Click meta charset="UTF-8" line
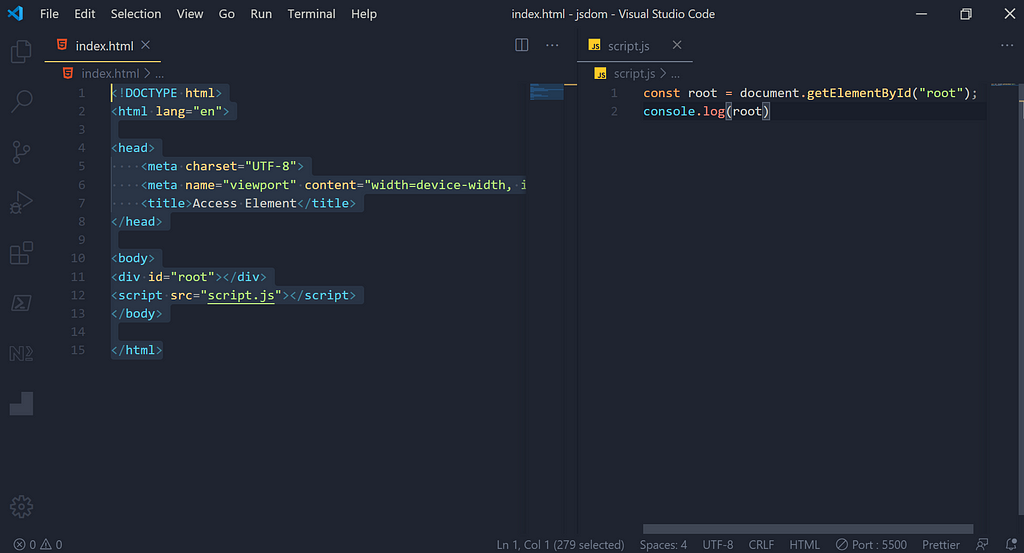This screenshot has height=553, width=1024. [x=222, y=166]
